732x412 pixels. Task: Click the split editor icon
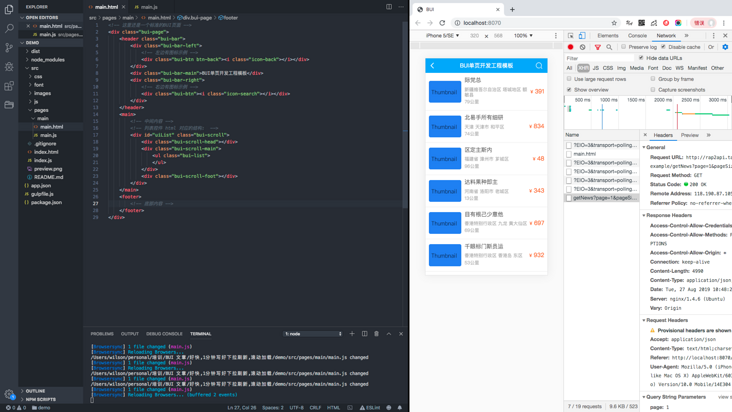pyautogui.click(x=389, y=7)
